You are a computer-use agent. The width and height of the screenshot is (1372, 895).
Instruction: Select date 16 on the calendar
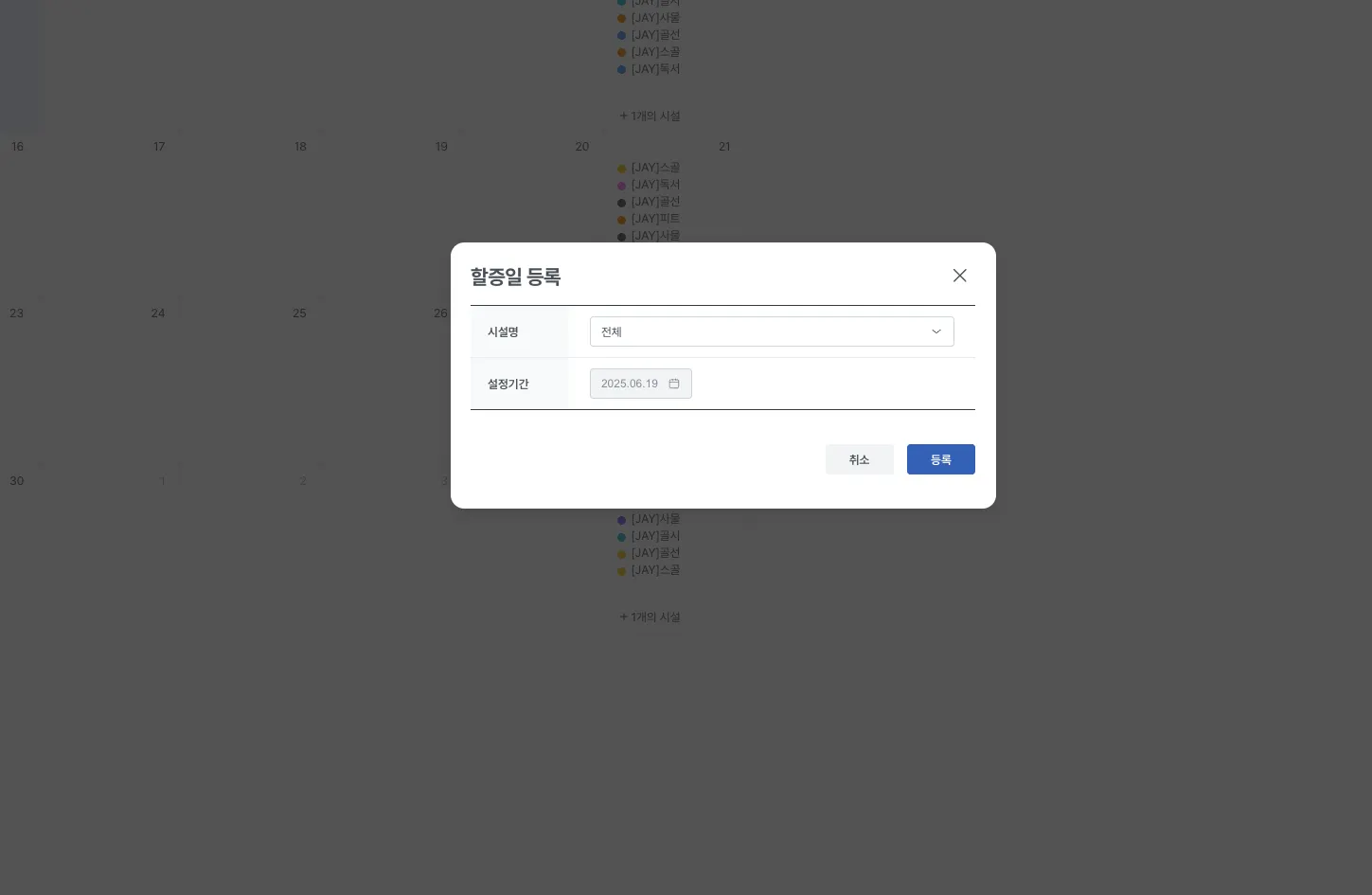17,147
